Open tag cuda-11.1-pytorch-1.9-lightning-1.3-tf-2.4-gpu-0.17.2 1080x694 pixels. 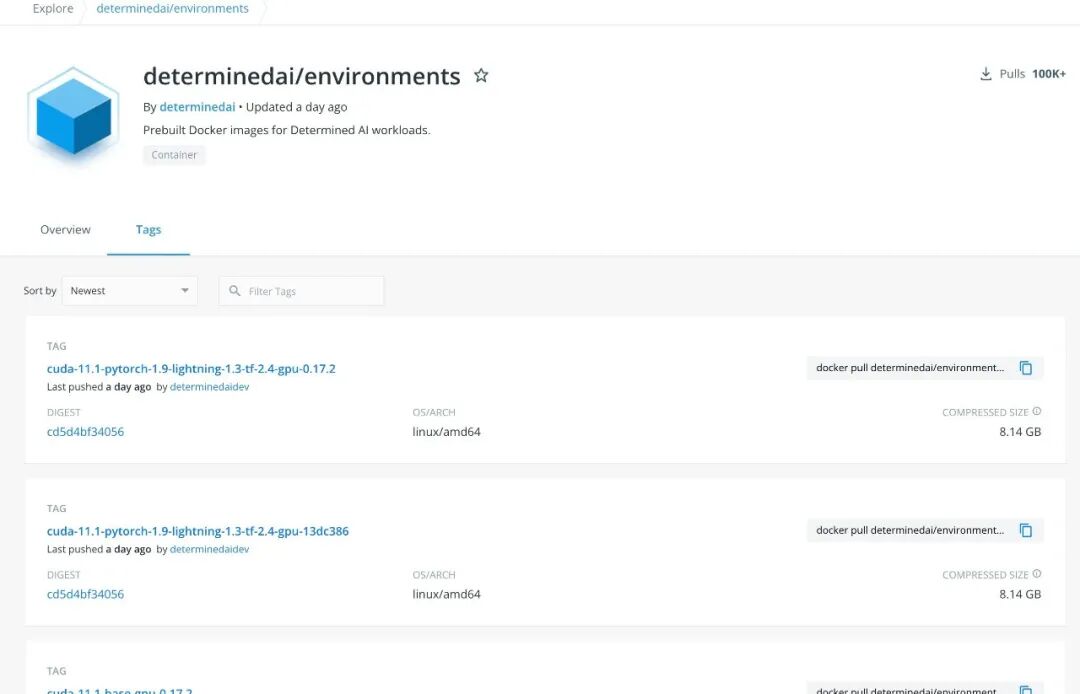(x=191, y=368)
